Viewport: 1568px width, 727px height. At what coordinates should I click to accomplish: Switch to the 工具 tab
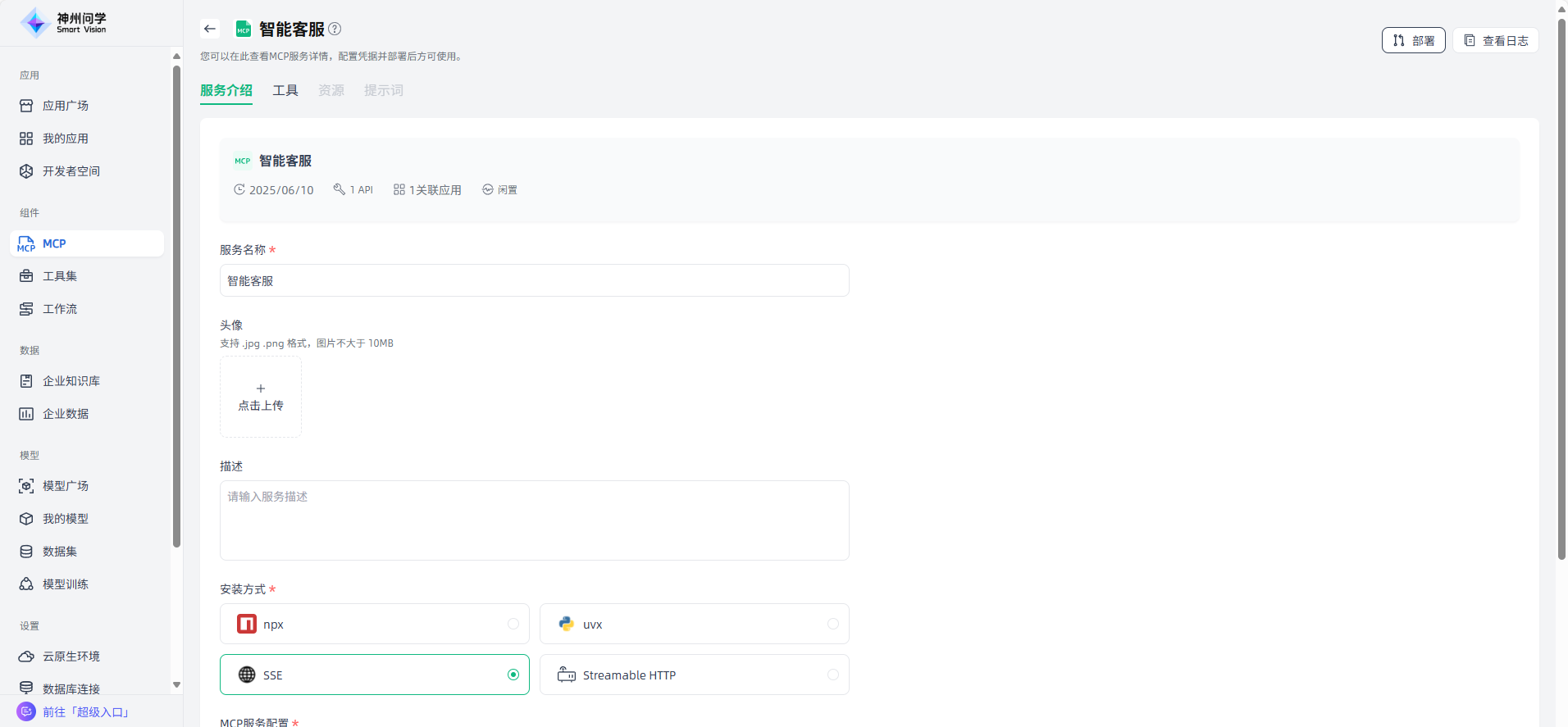tap(285, 90)
